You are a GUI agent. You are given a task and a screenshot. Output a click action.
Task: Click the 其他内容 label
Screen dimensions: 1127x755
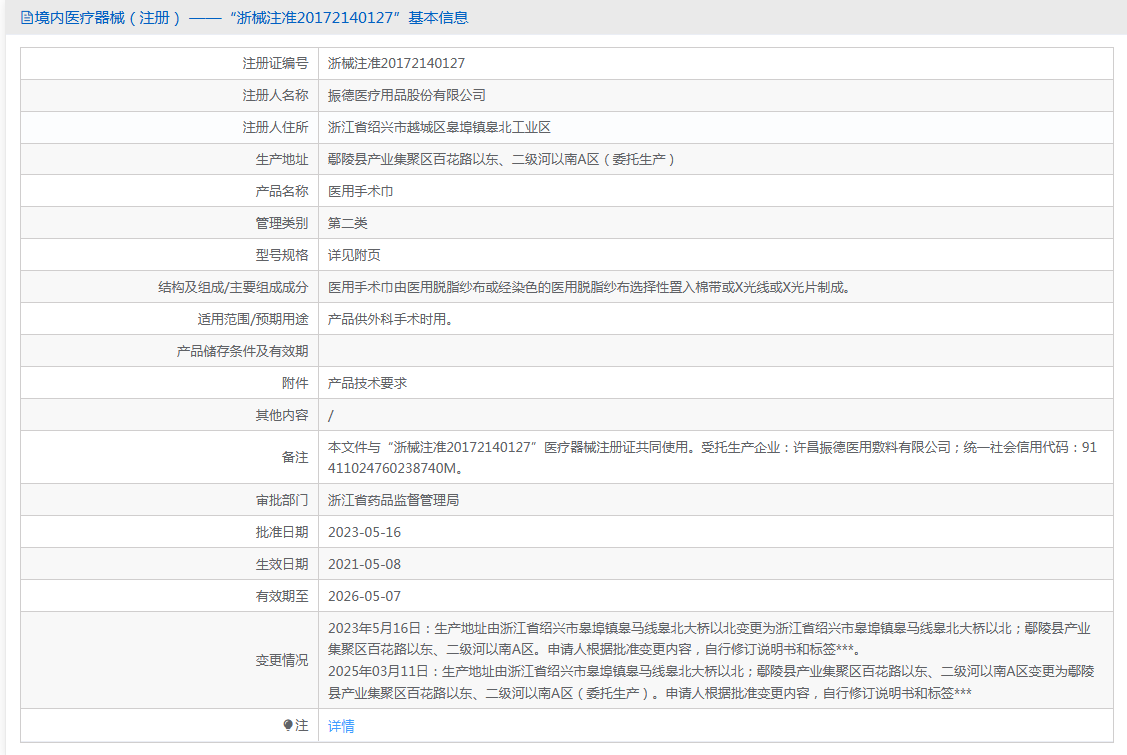pyautogui.click(x=282, y=416)
